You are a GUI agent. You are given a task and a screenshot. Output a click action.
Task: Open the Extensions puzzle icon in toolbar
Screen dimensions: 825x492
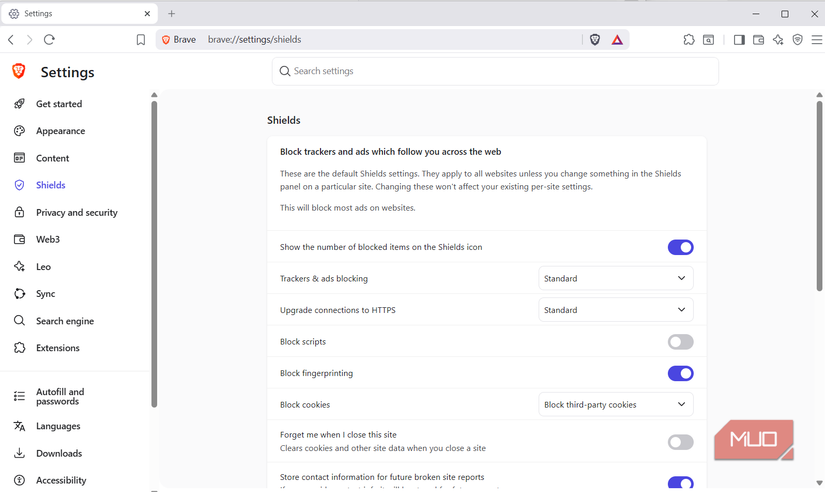pyautogui.click(x=689, y=39)
